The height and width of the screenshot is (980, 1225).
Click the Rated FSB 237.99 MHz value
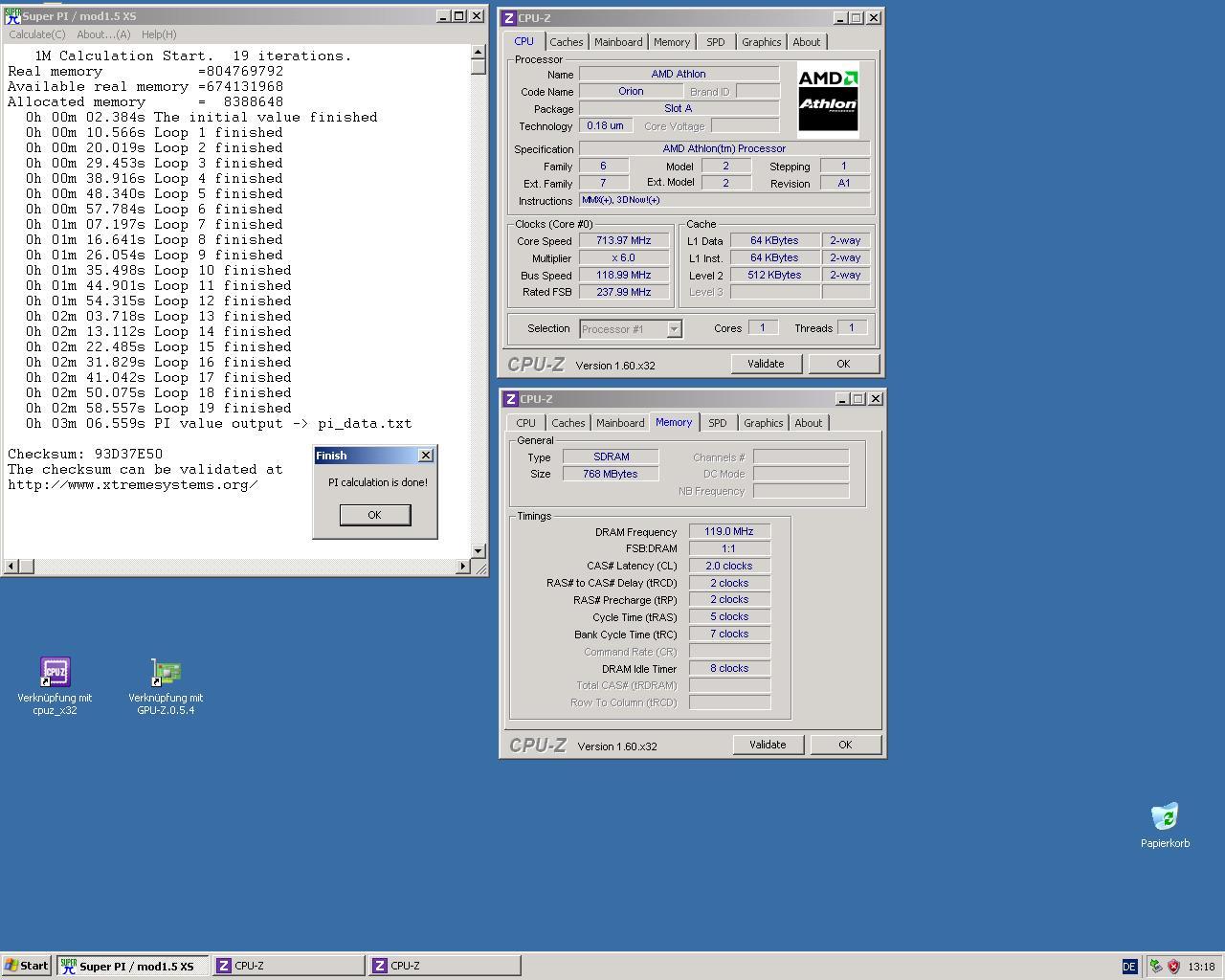623,292
